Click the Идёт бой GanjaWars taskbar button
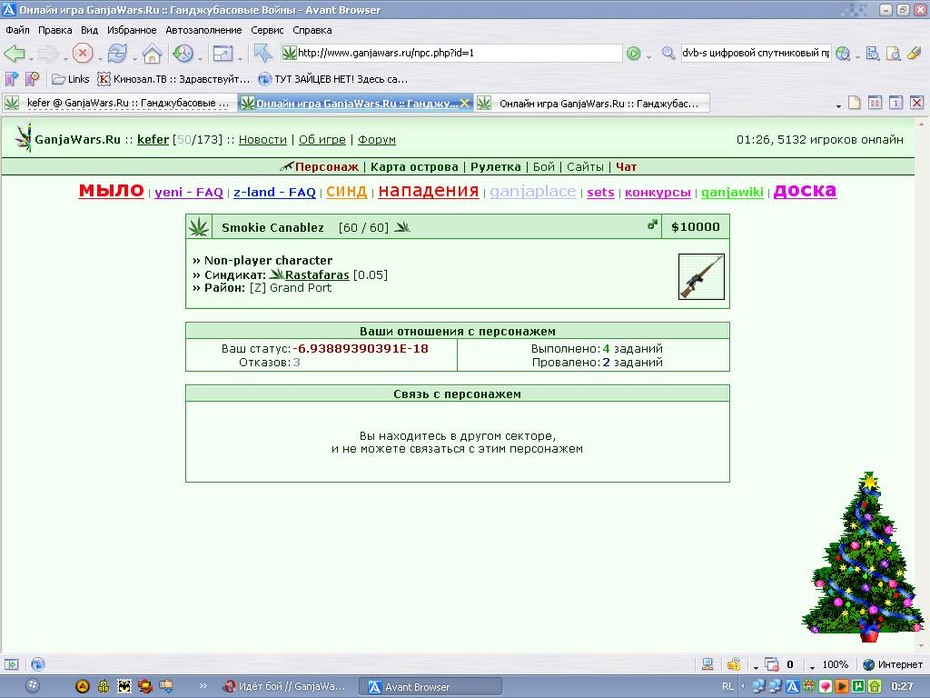 (x=285, y=687)
